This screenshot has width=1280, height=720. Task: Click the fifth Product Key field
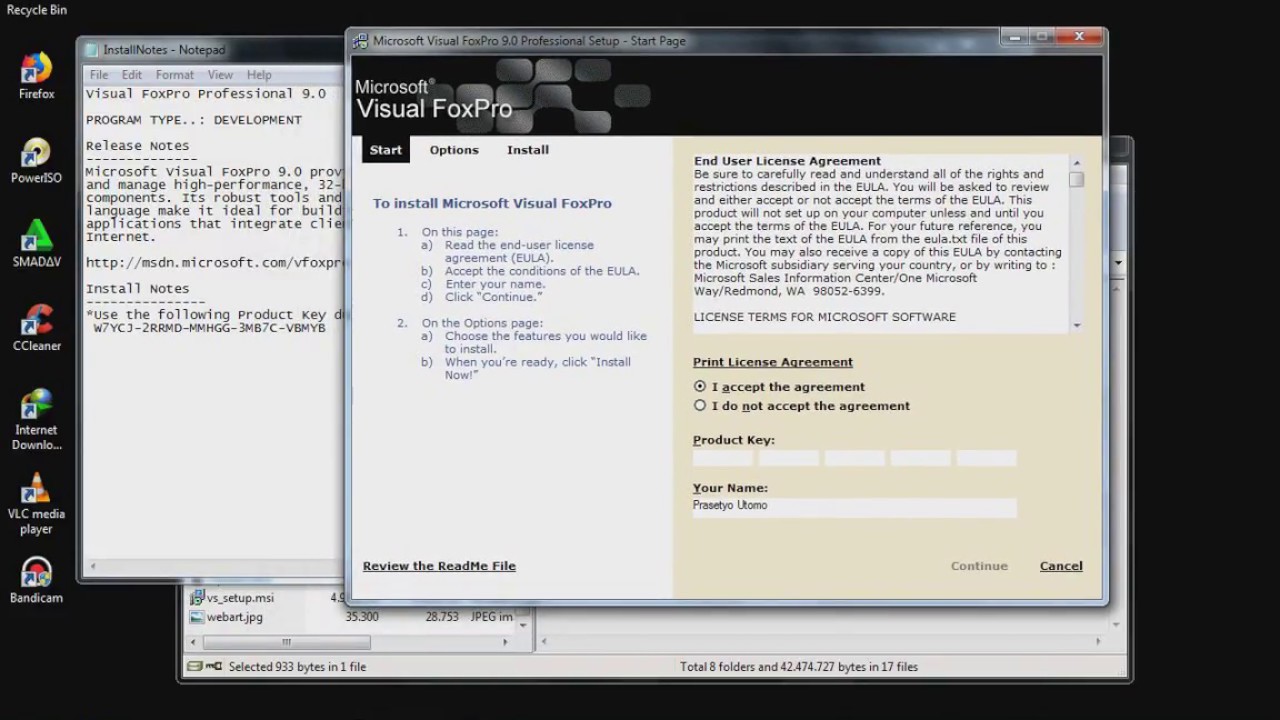pos(987,458)
